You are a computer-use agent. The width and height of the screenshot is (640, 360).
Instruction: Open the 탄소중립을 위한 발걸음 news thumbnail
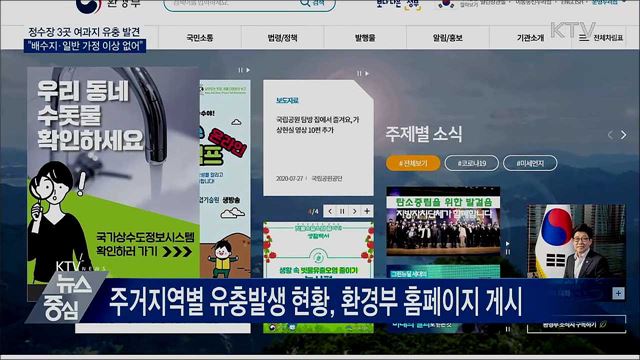pyautogui.click(x=443, y=221)
